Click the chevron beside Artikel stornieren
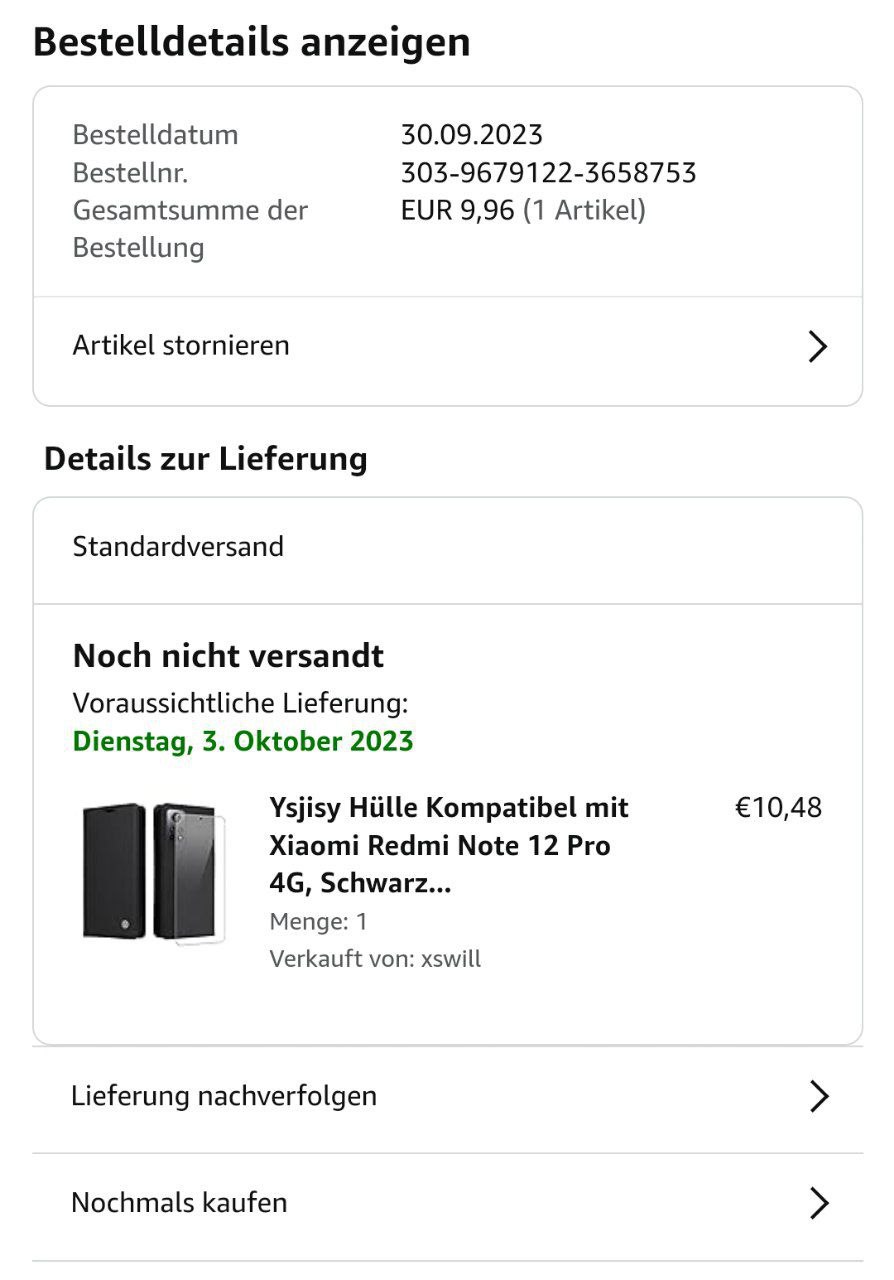 (x=818, y=347)
